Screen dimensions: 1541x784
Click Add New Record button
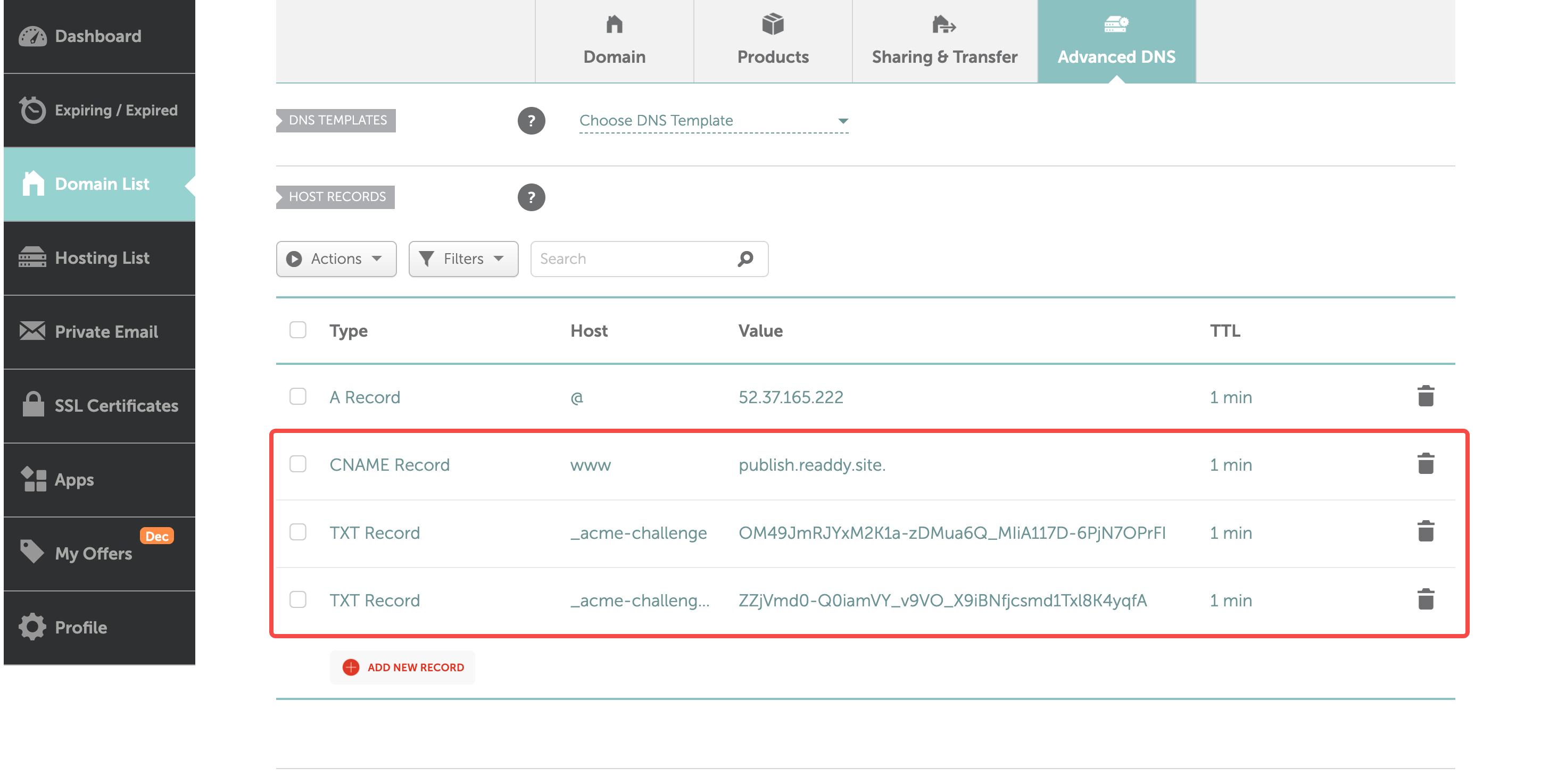pyautogui.click(x=403, y=667)
